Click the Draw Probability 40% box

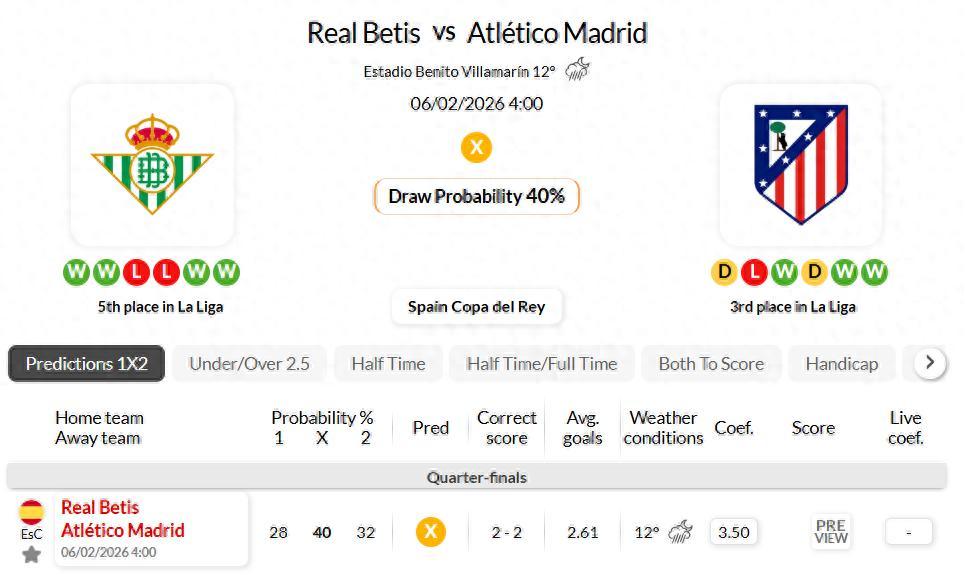(x=476, y=196)
